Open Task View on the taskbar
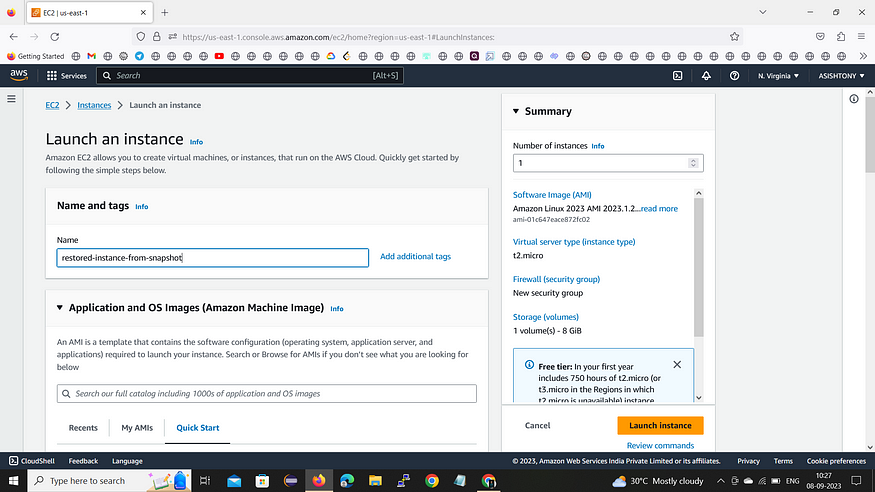875x492 pixels. (205, 480)
